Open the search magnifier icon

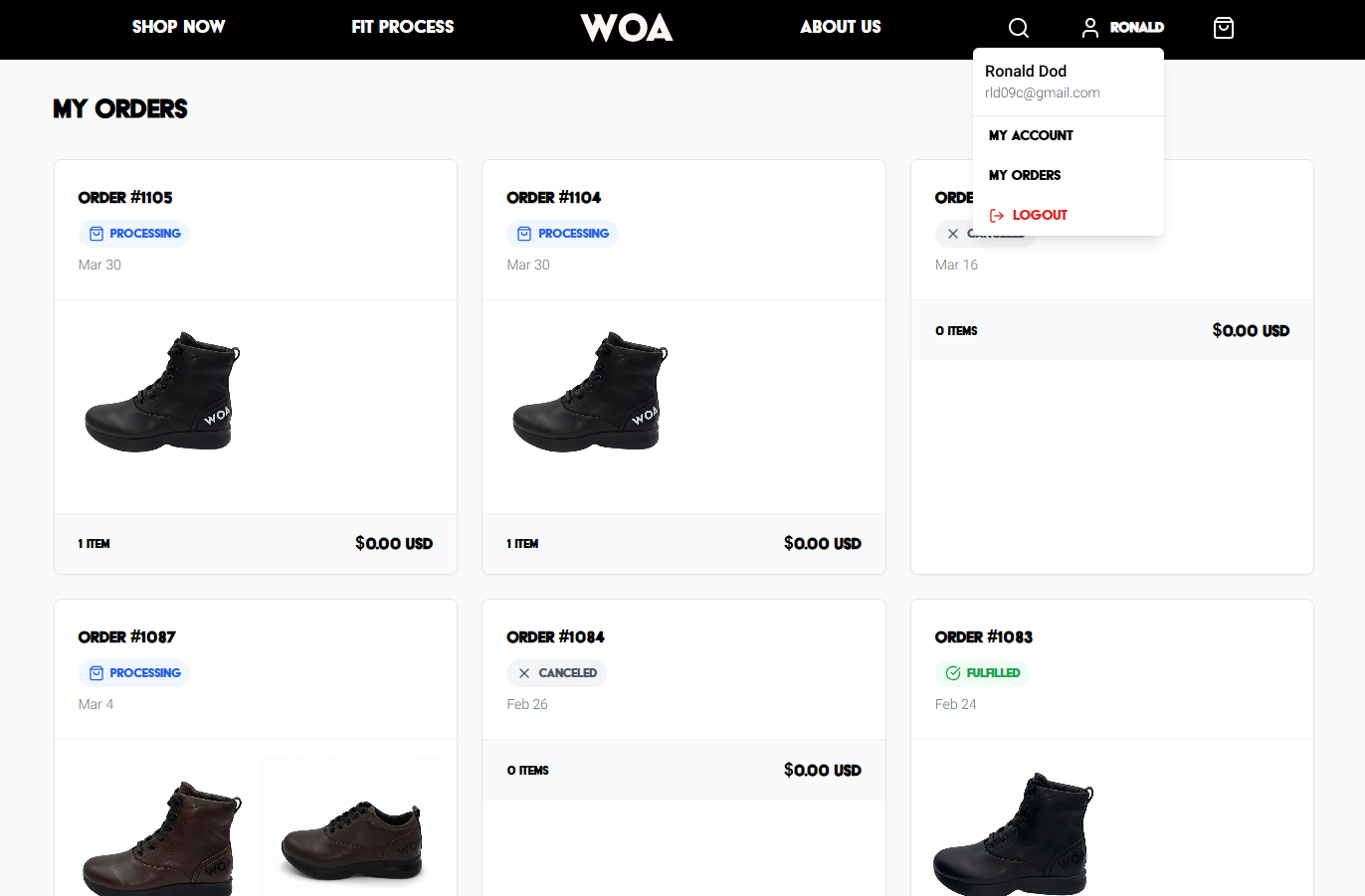pyautogui.click(x=1018, y=27)
